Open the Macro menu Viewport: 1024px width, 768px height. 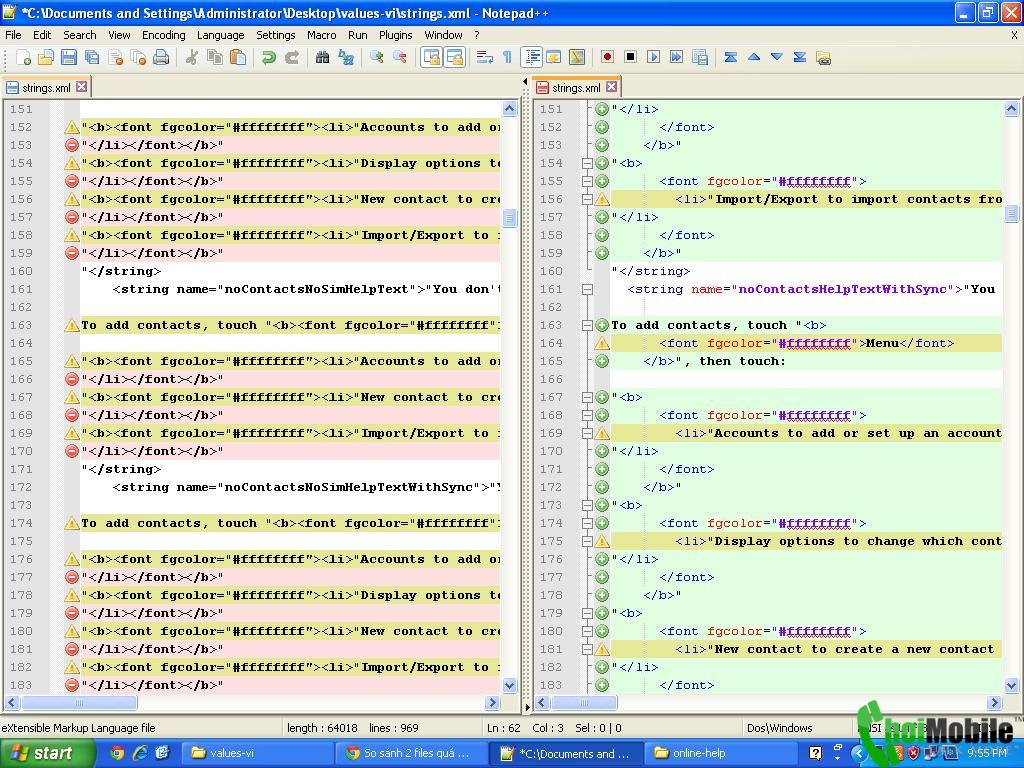322,35
